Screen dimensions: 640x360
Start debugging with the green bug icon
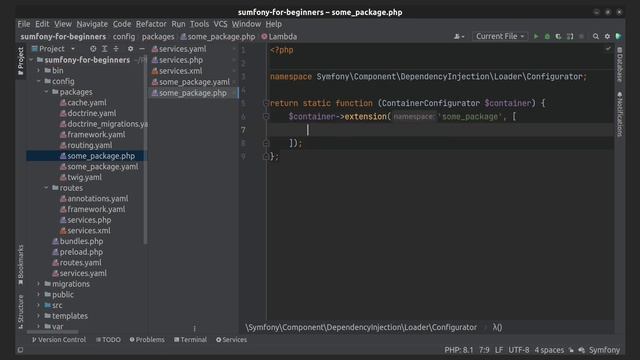pos(547,36)
